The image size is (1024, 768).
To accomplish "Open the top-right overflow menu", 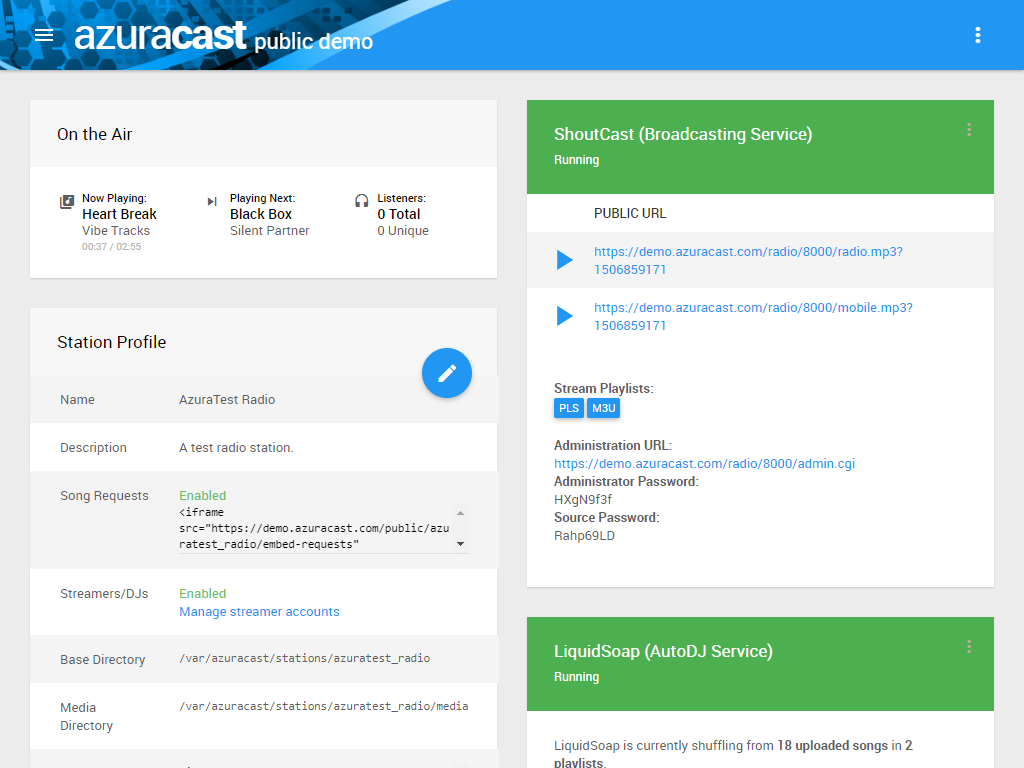I will (977, 35).
